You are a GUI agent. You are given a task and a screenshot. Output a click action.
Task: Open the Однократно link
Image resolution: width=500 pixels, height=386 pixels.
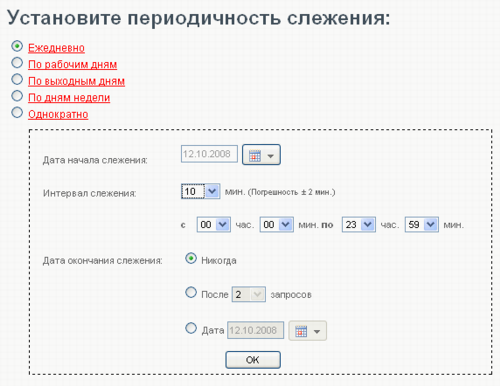tap(58, 114)
